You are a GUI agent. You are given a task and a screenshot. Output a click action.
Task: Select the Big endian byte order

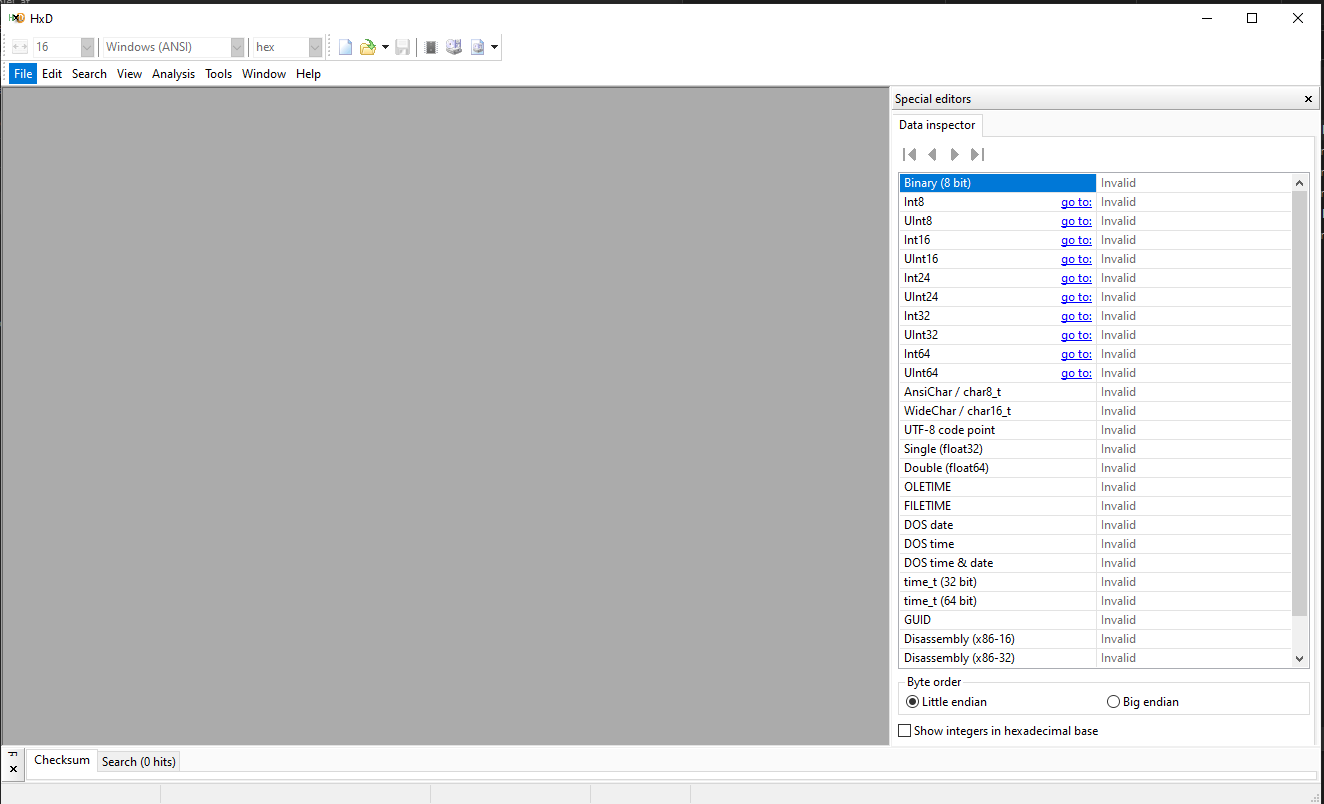[x=1114, y=702]
